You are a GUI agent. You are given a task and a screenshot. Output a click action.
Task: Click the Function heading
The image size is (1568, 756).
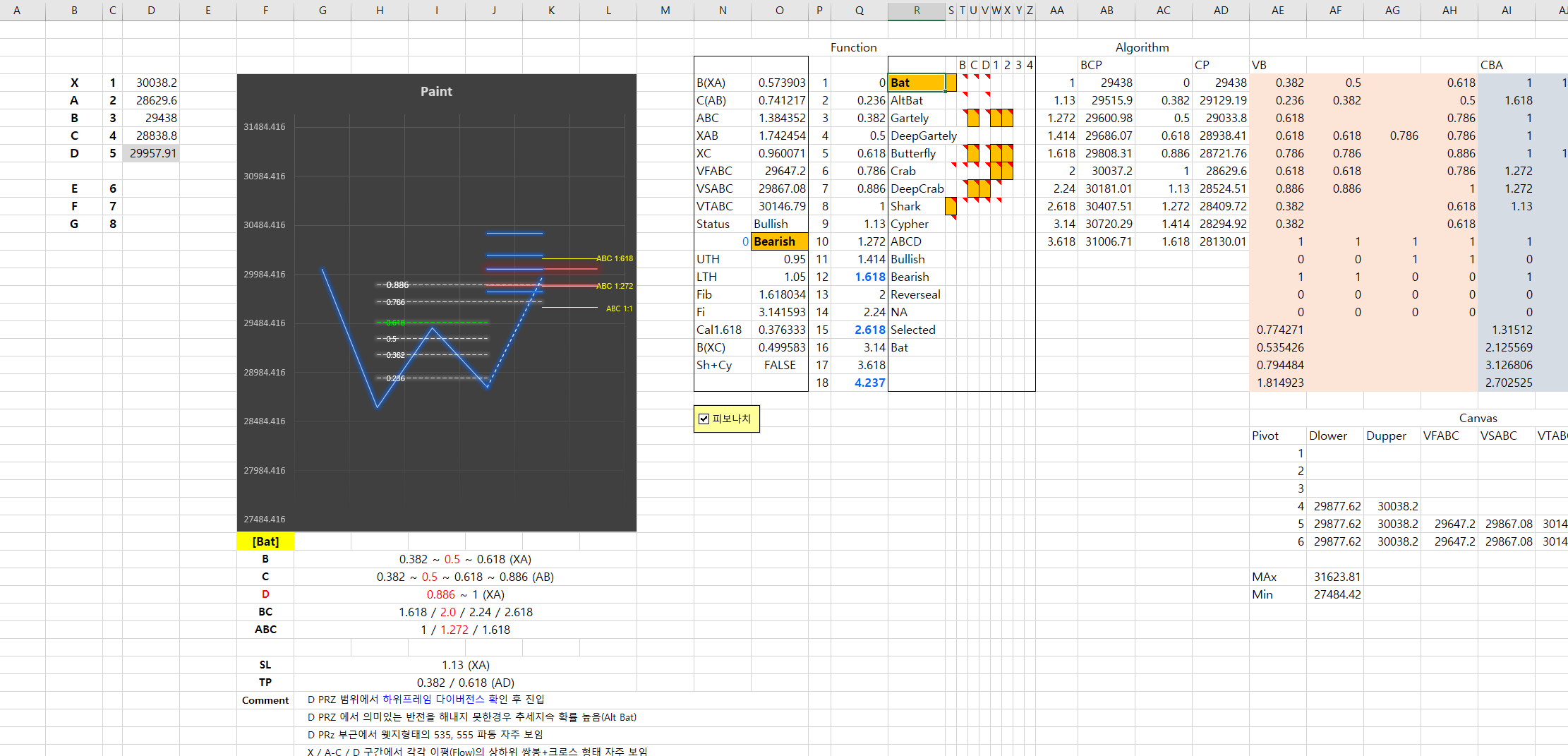853,47
